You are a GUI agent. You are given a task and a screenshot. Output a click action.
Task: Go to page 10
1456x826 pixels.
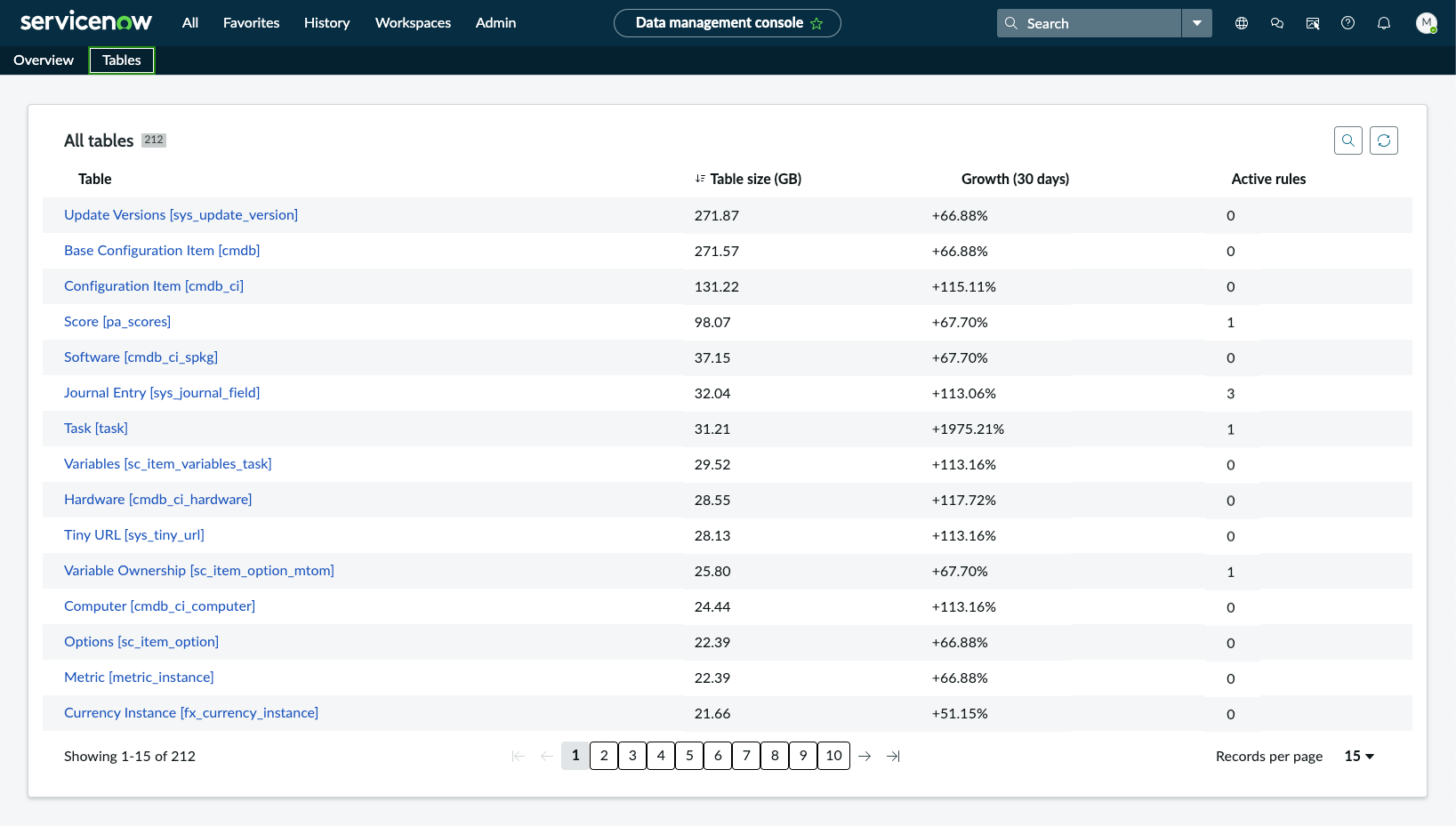(833, 756)
